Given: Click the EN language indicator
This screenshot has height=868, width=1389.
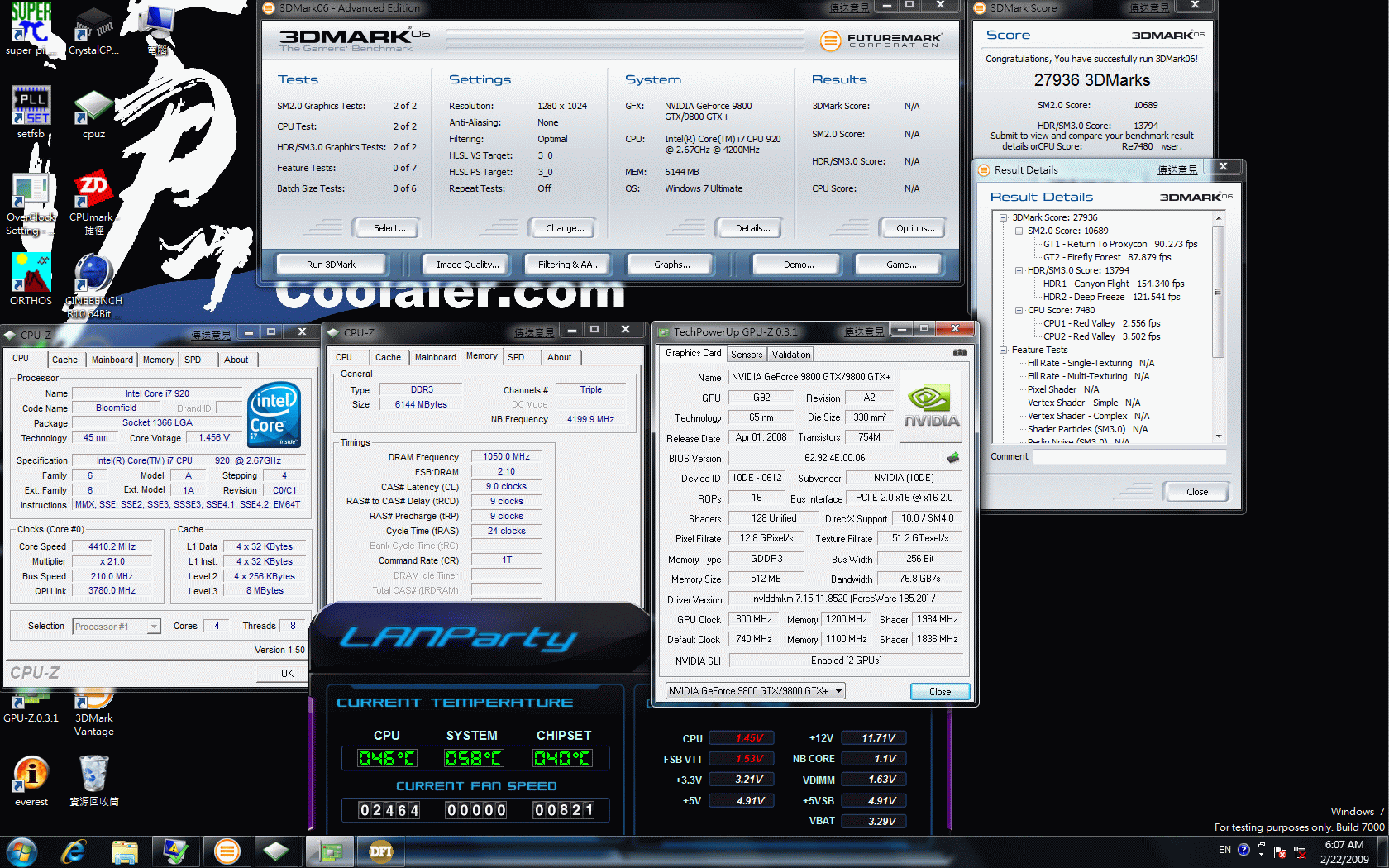Looking at the screenshot, I should click(1224, 850).
